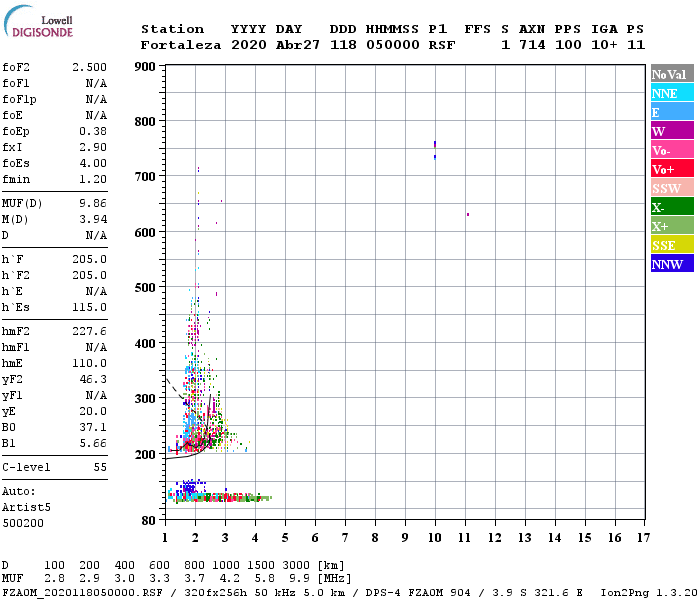Screen dimensions: 700x600
Task: Click the fxI value 2.90
Action: (x=93, y=147)
